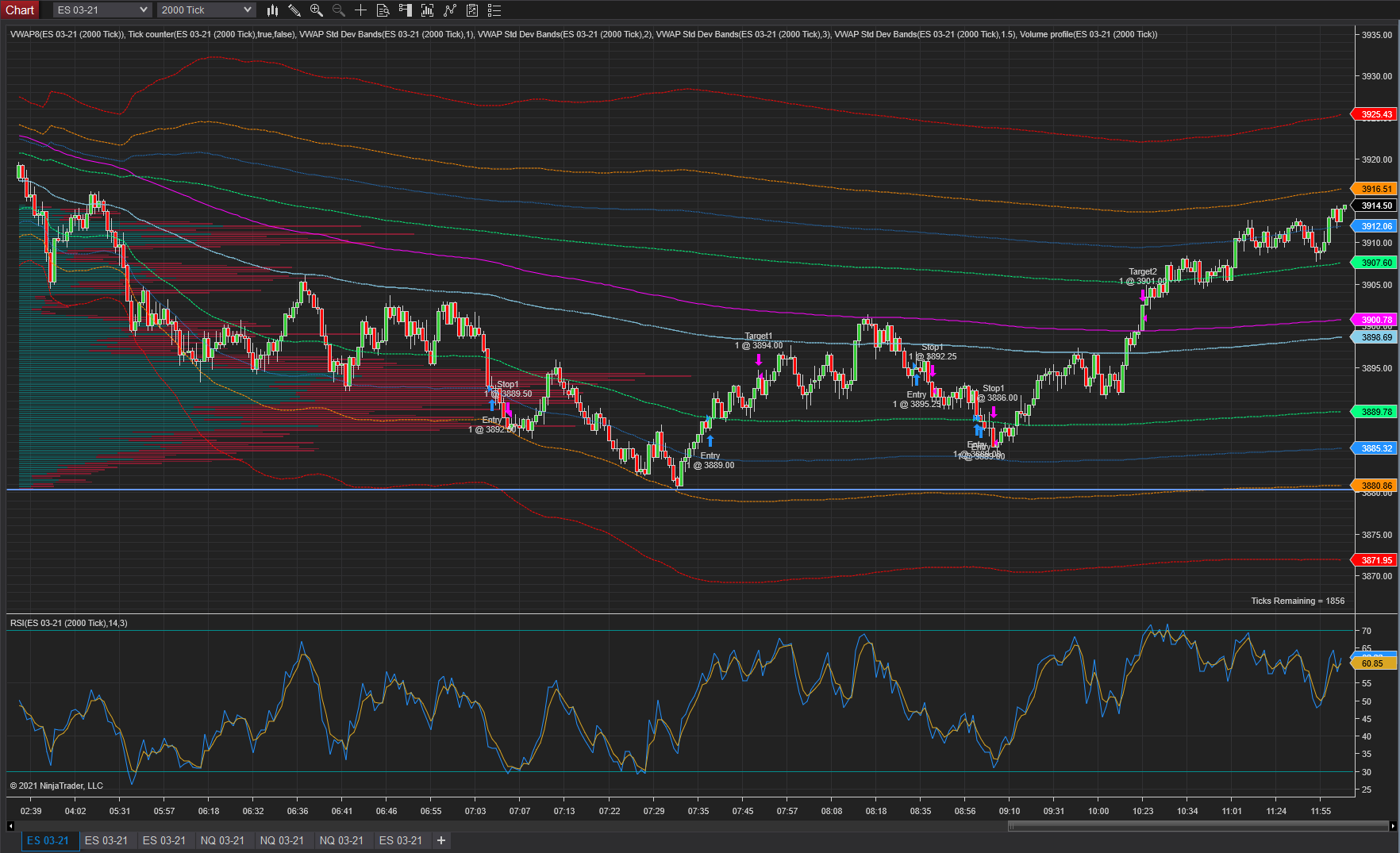Open the Data Series icon
This screenshot has width=1400, height=853.
[428, 10]
